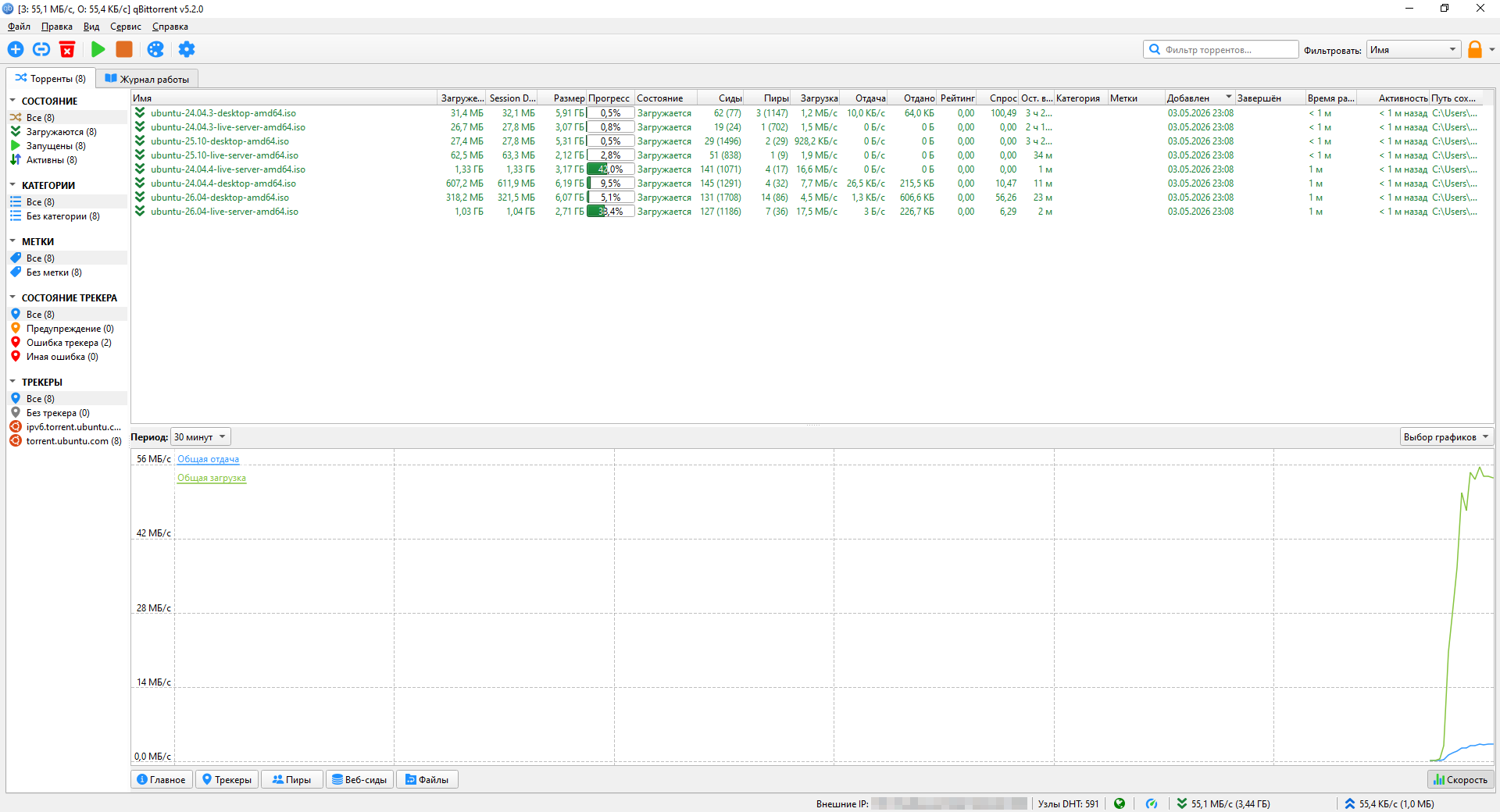This screenshot has width=1500, height=812.
Task: Click the Веб-сиды button
Action: click(x=359, y=779)
